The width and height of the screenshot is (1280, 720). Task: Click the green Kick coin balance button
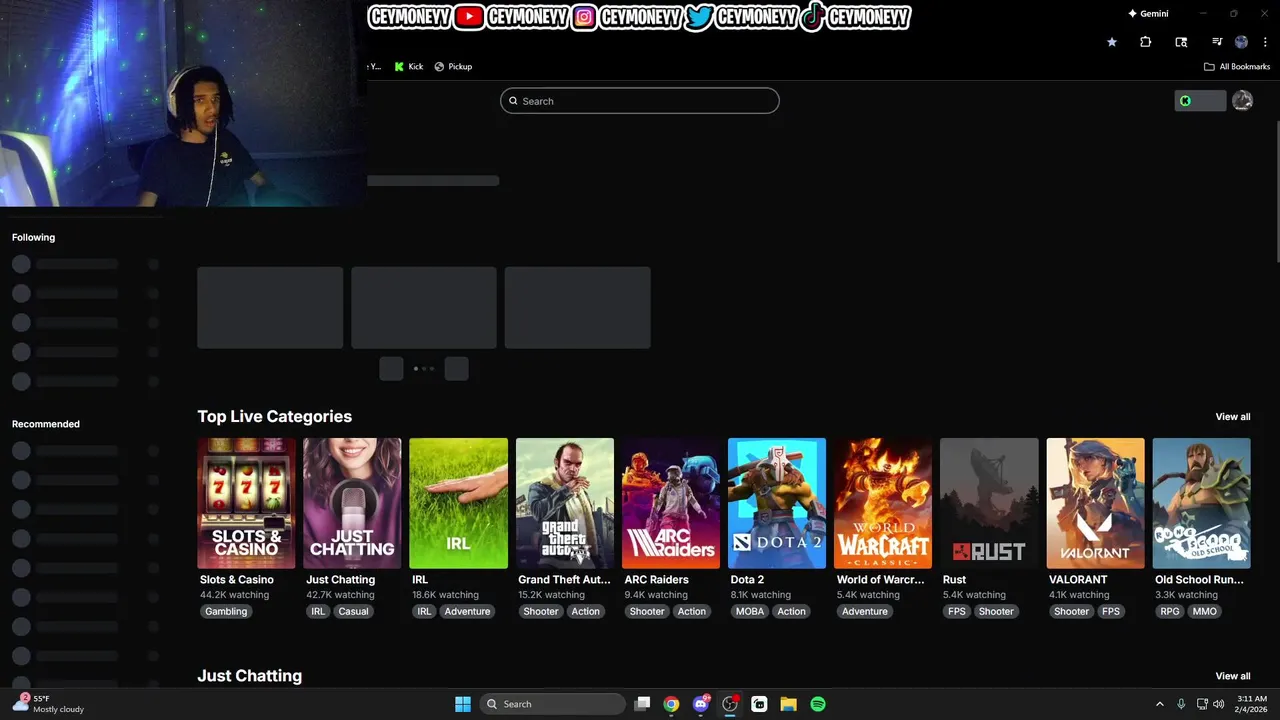[1200, 101]
